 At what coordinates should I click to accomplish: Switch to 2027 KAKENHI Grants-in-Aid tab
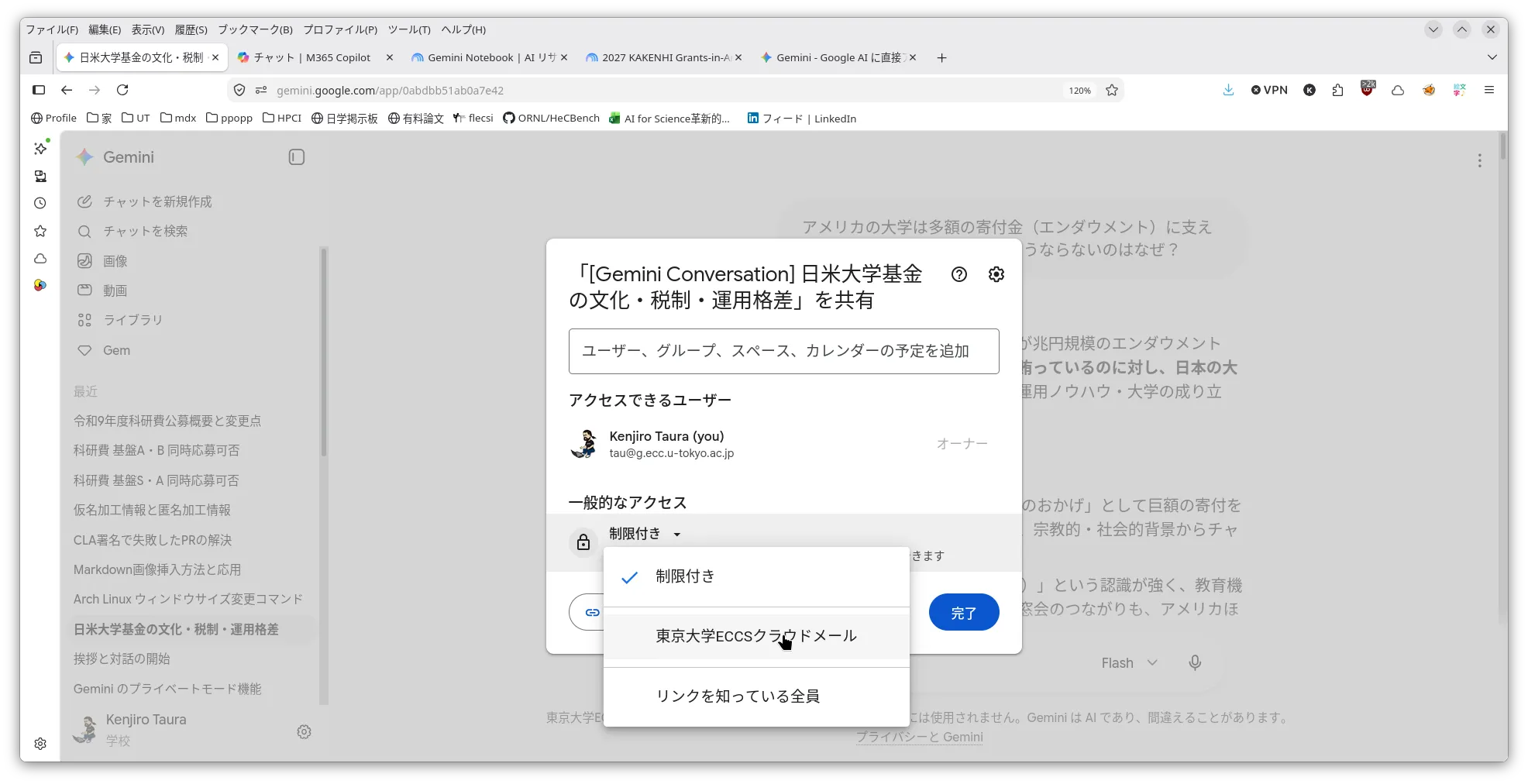coord(657,57)
